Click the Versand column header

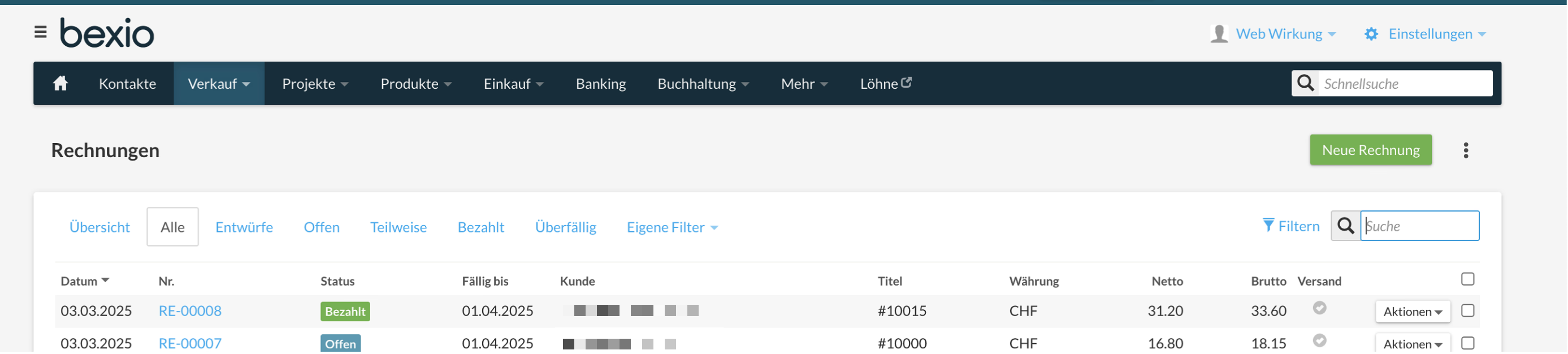tap(1319, 282)
